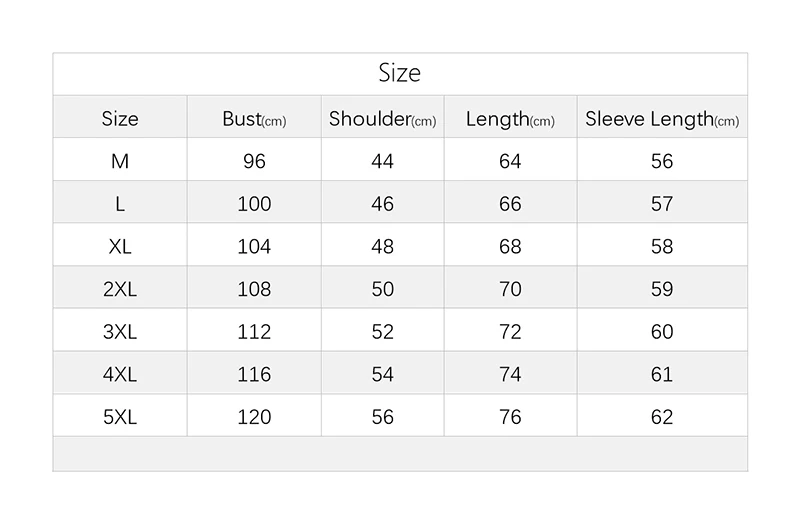The image size is (800, 523).
Task: Select the 4XL size row label
Action: (120, 374)
